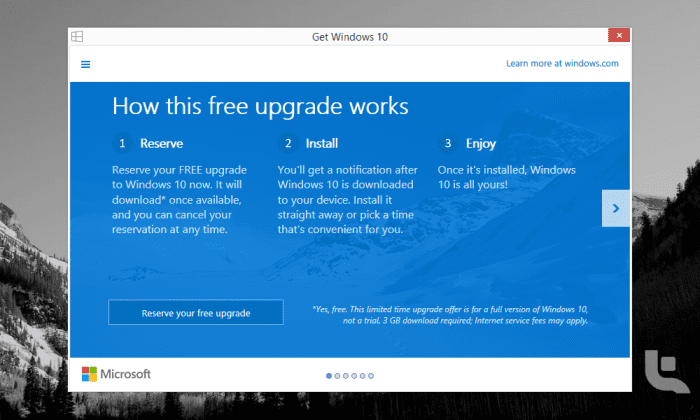Go to next slide with right chevron
700x420 pixels.
[x=616, y=208]
